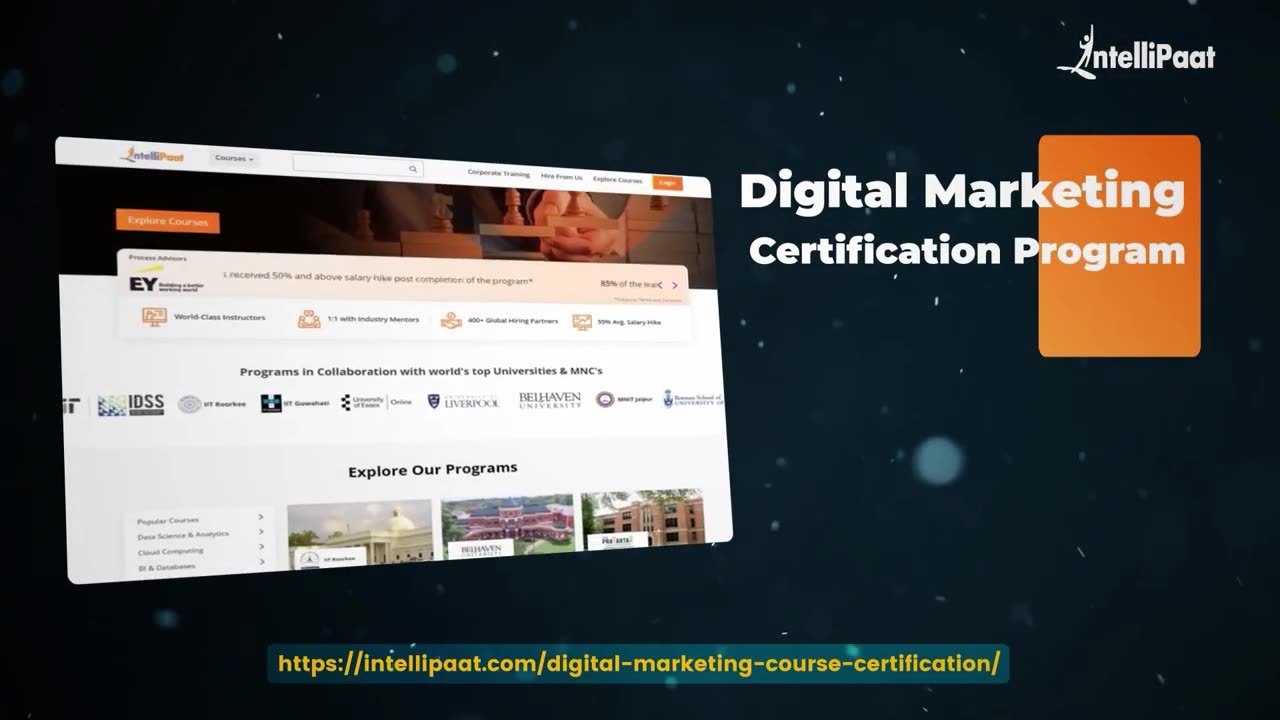
Task: Click the 'Digital Marketing' title text
Action: click(x=962, y=192)
